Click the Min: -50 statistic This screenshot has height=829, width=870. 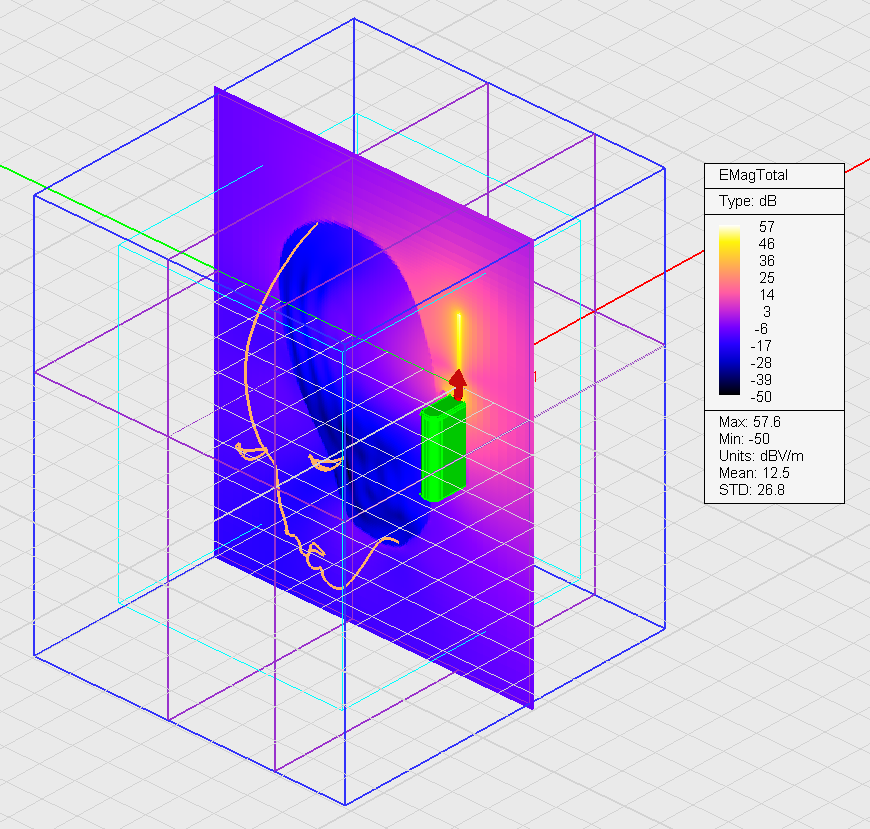(745, 438)
